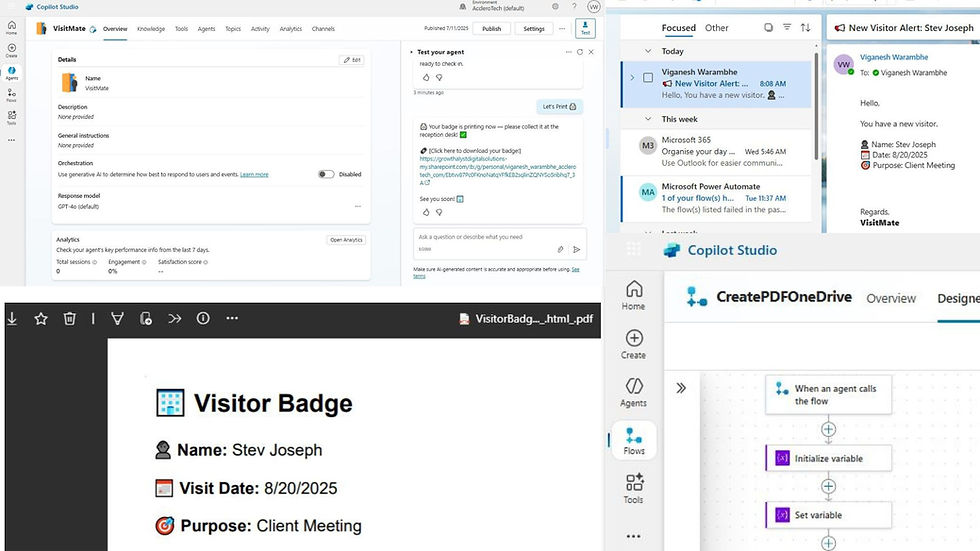980x551 pixels.
Task: Add step below 'When an agent calls the flow'
Action: [828, 429]
